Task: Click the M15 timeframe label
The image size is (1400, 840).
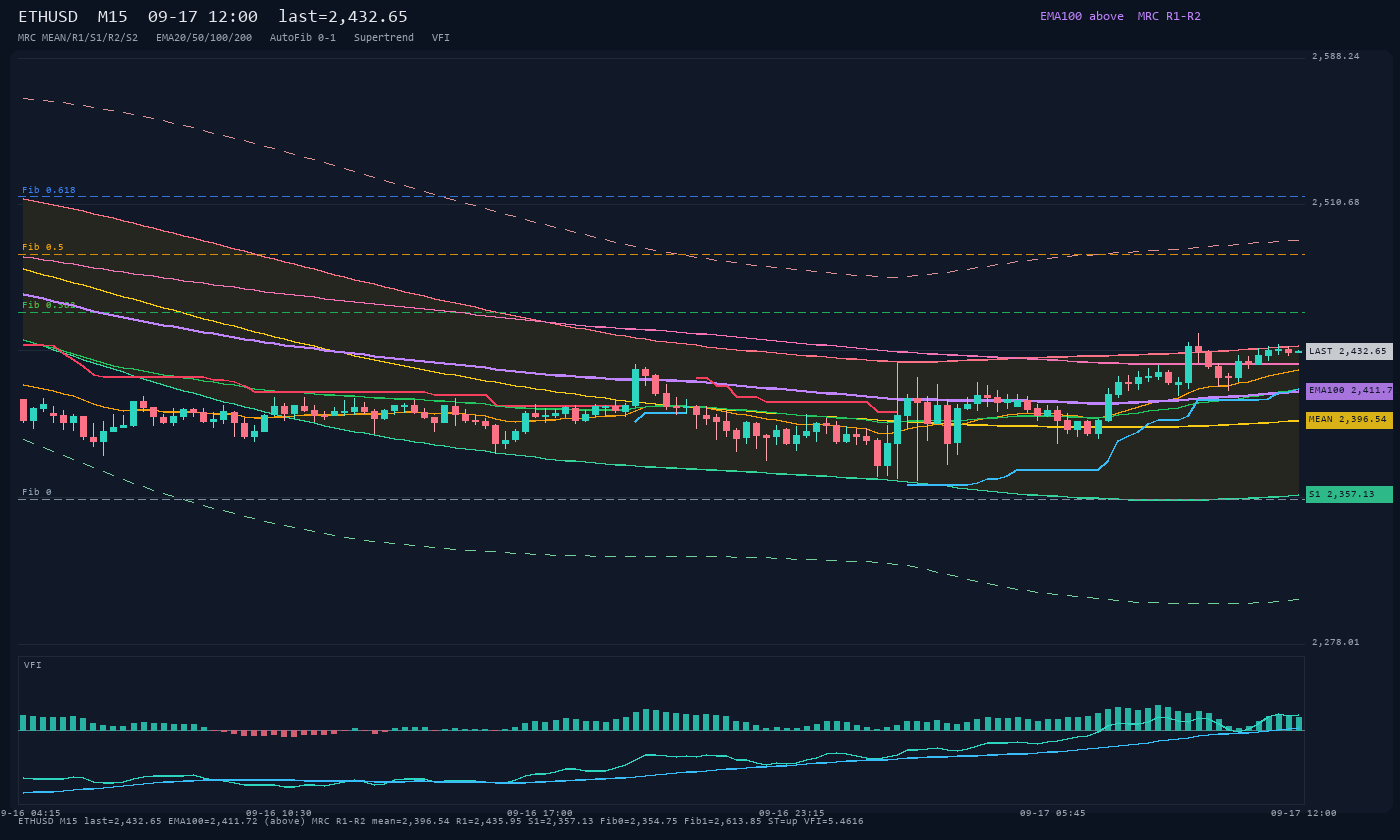Action: point(113,17)
